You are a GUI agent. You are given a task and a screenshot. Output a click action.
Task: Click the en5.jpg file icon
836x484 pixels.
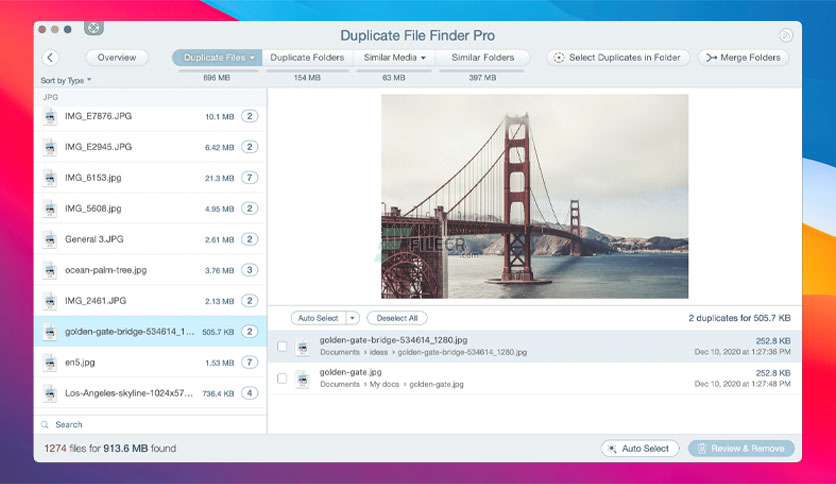coord(50,362)
